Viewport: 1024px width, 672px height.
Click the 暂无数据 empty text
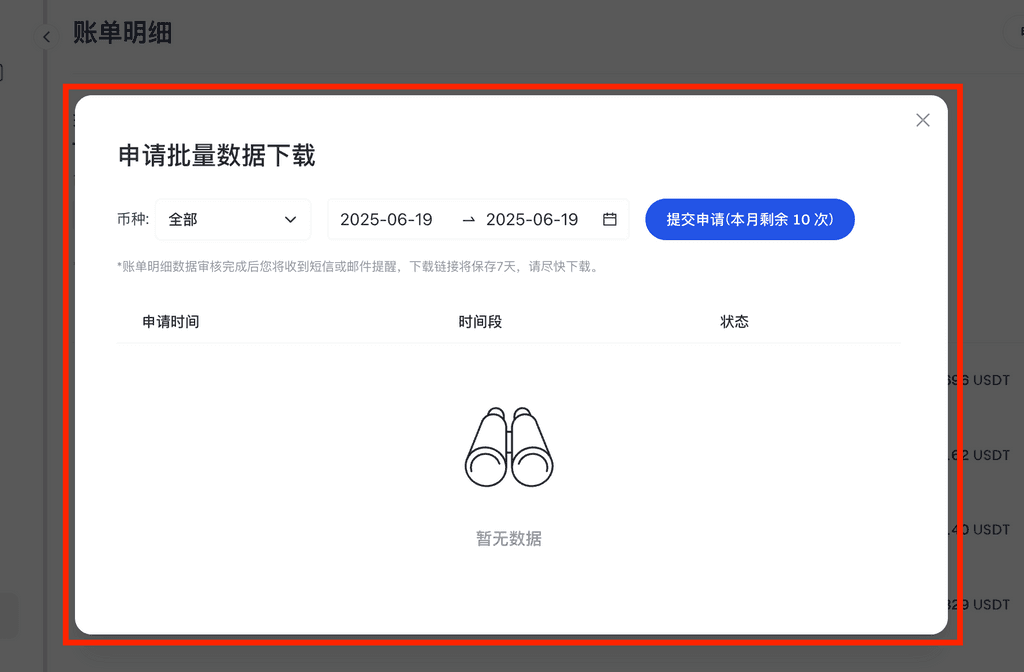coord(509,539)
